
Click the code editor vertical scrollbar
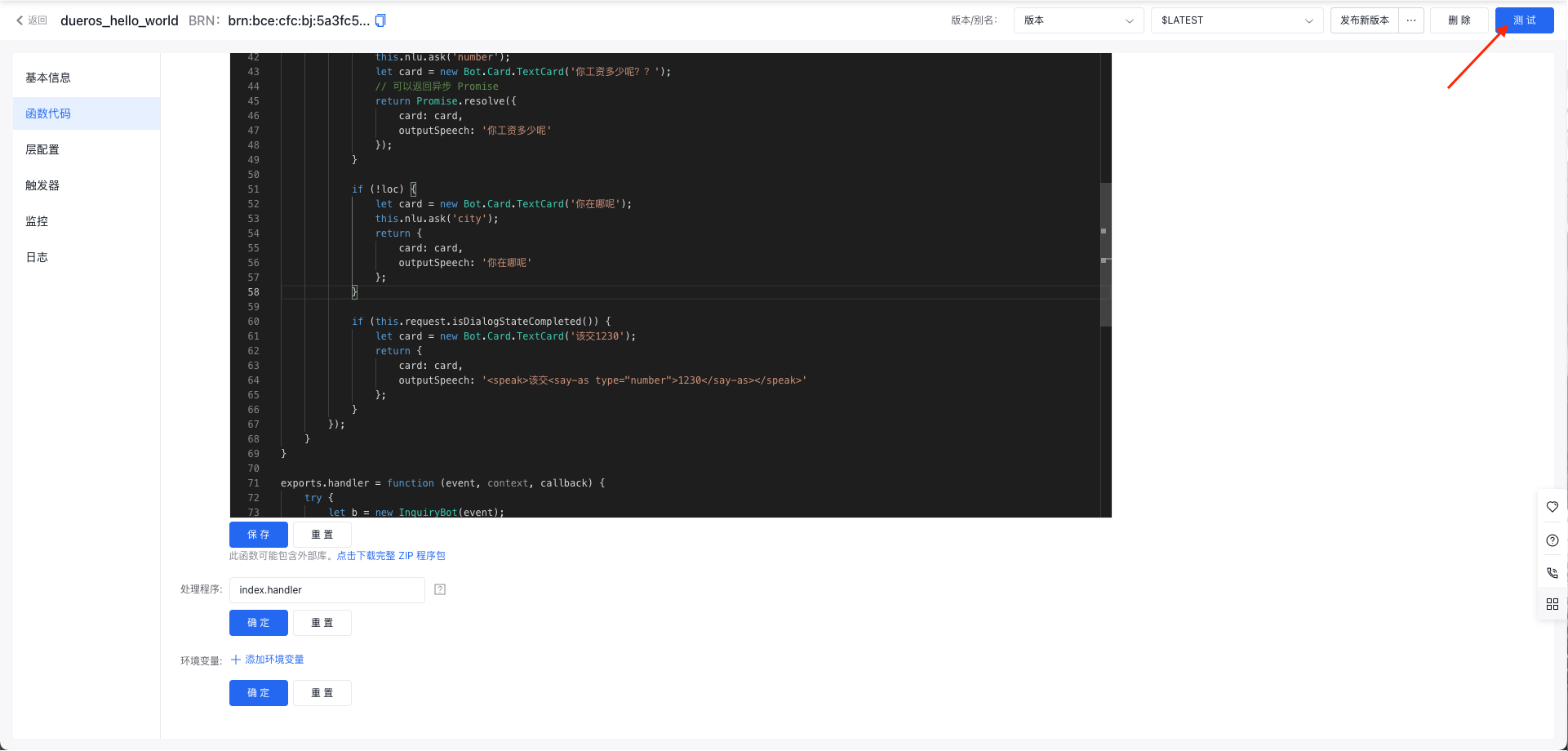(x=1106, y=255)
